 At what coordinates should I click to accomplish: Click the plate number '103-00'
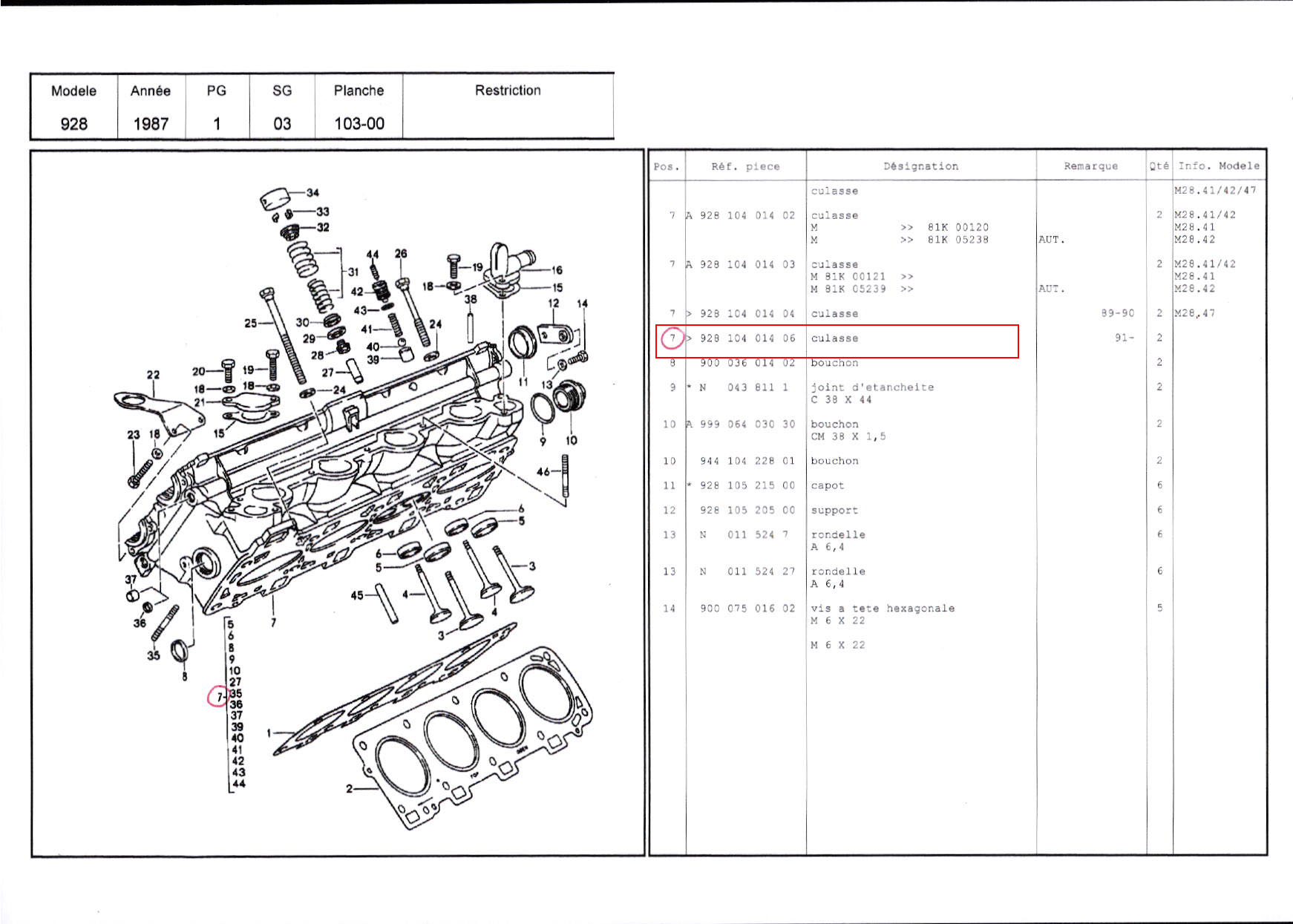coord(359,123)
